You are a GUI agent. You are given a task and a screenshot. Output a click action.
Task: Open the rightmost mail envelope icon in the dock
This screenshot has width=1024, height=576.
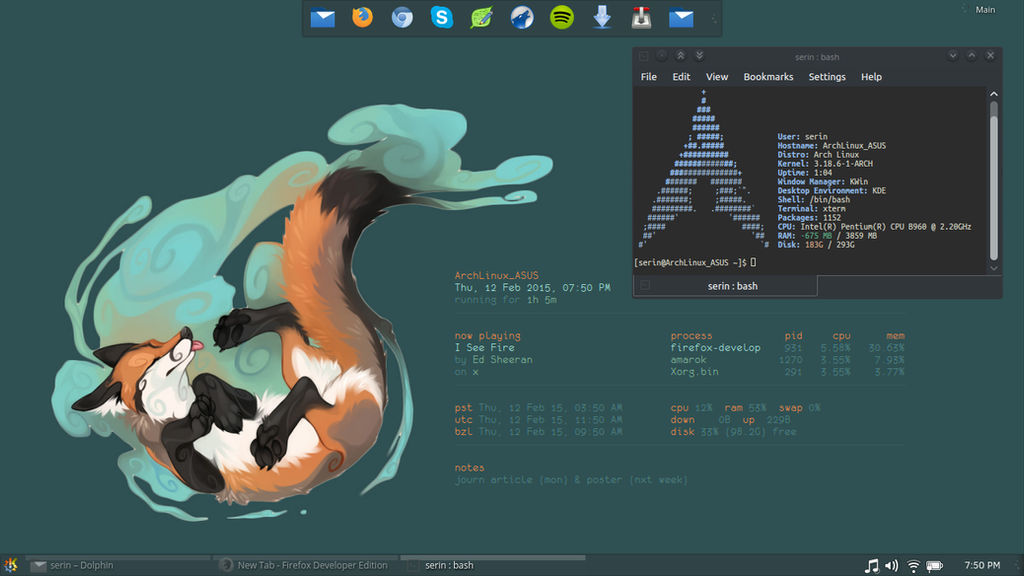(x=681, y=18)
